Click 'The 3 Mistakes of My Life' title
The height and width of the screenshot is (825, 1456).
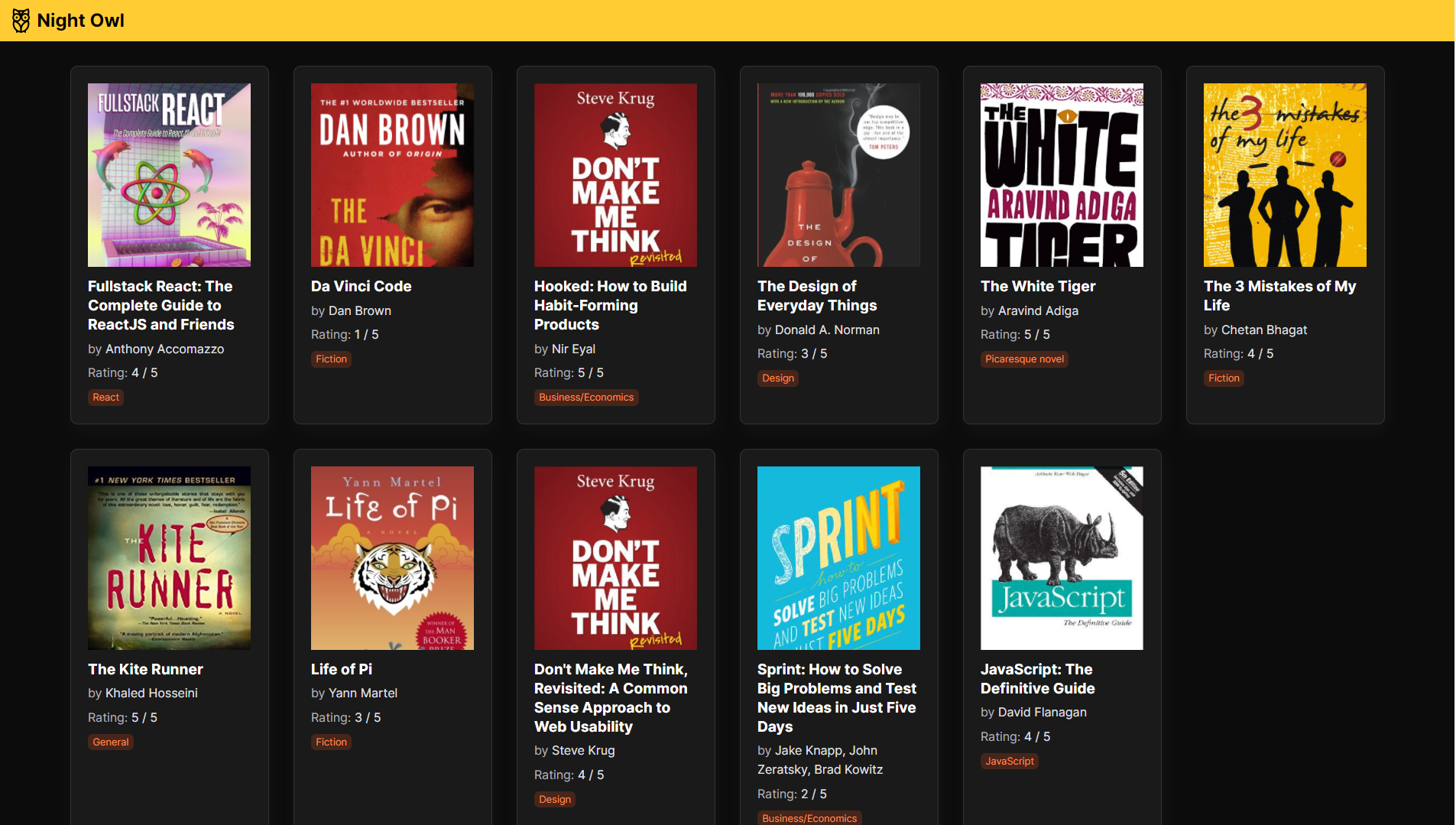click(1280, 296)
